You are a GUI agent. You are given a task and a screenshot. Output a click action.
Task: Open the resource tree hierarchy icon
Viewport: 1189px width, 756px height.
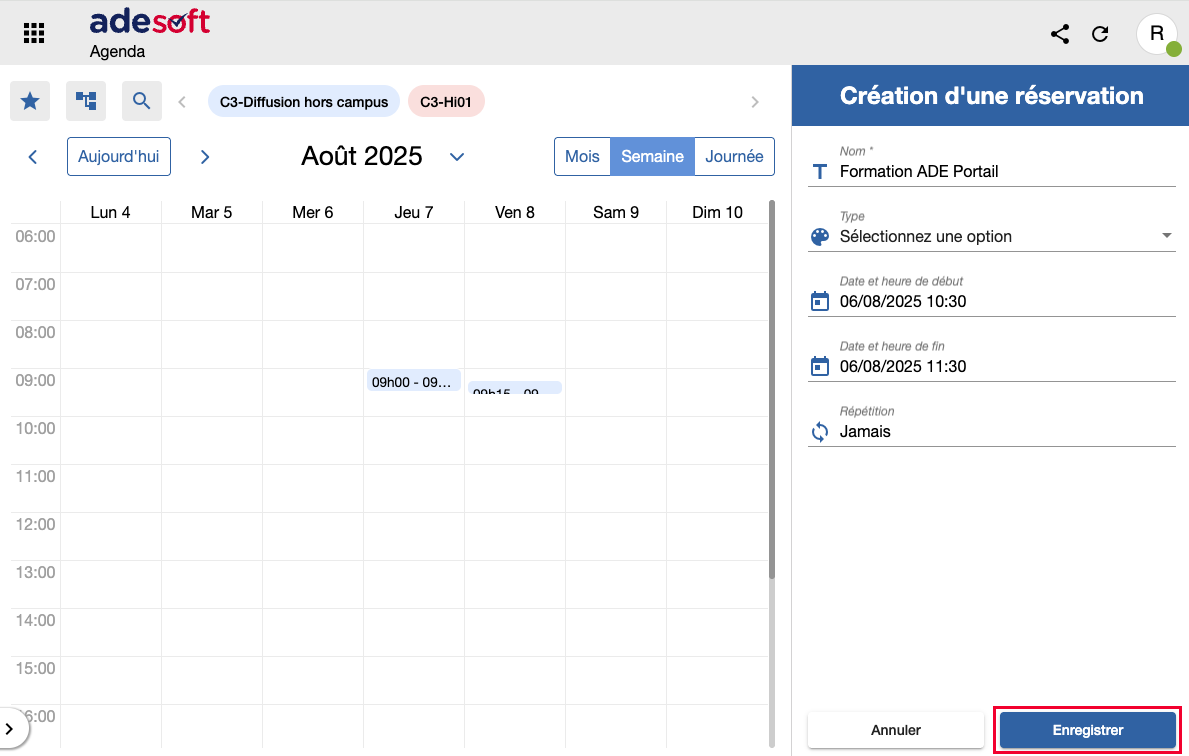[86, 101]
